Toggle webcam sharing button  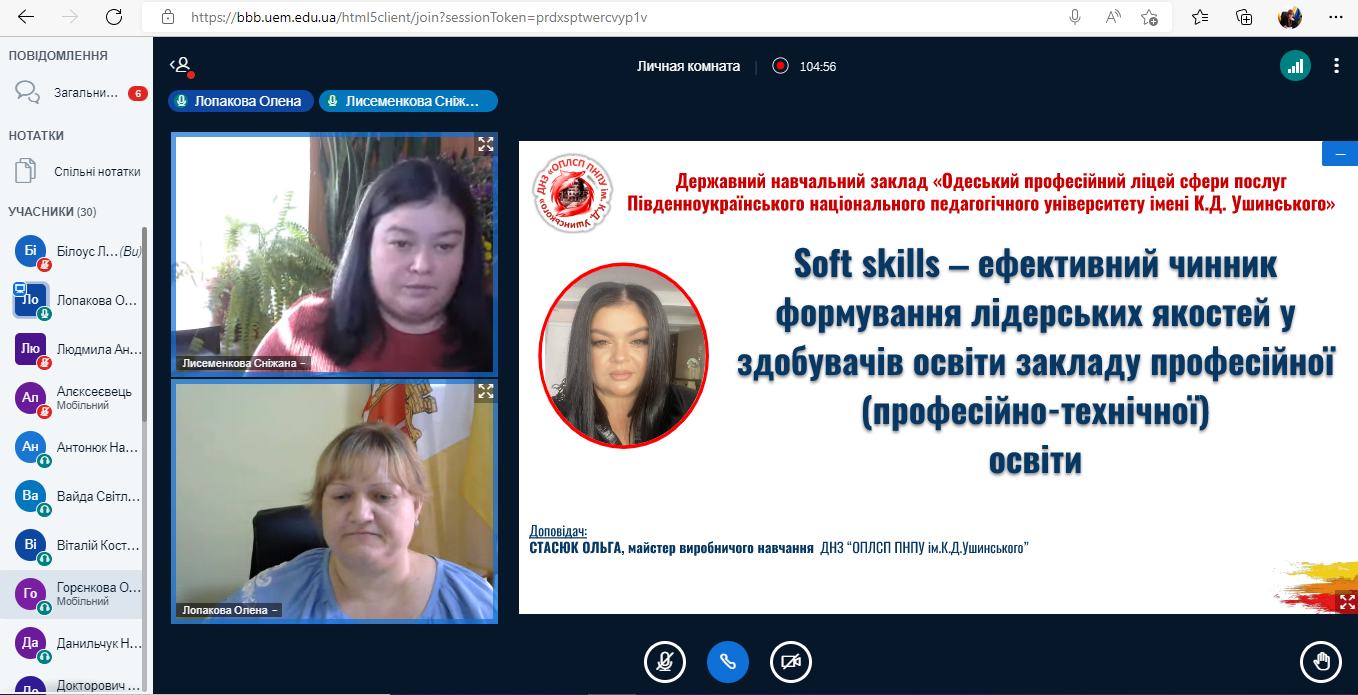coord(791,661)
